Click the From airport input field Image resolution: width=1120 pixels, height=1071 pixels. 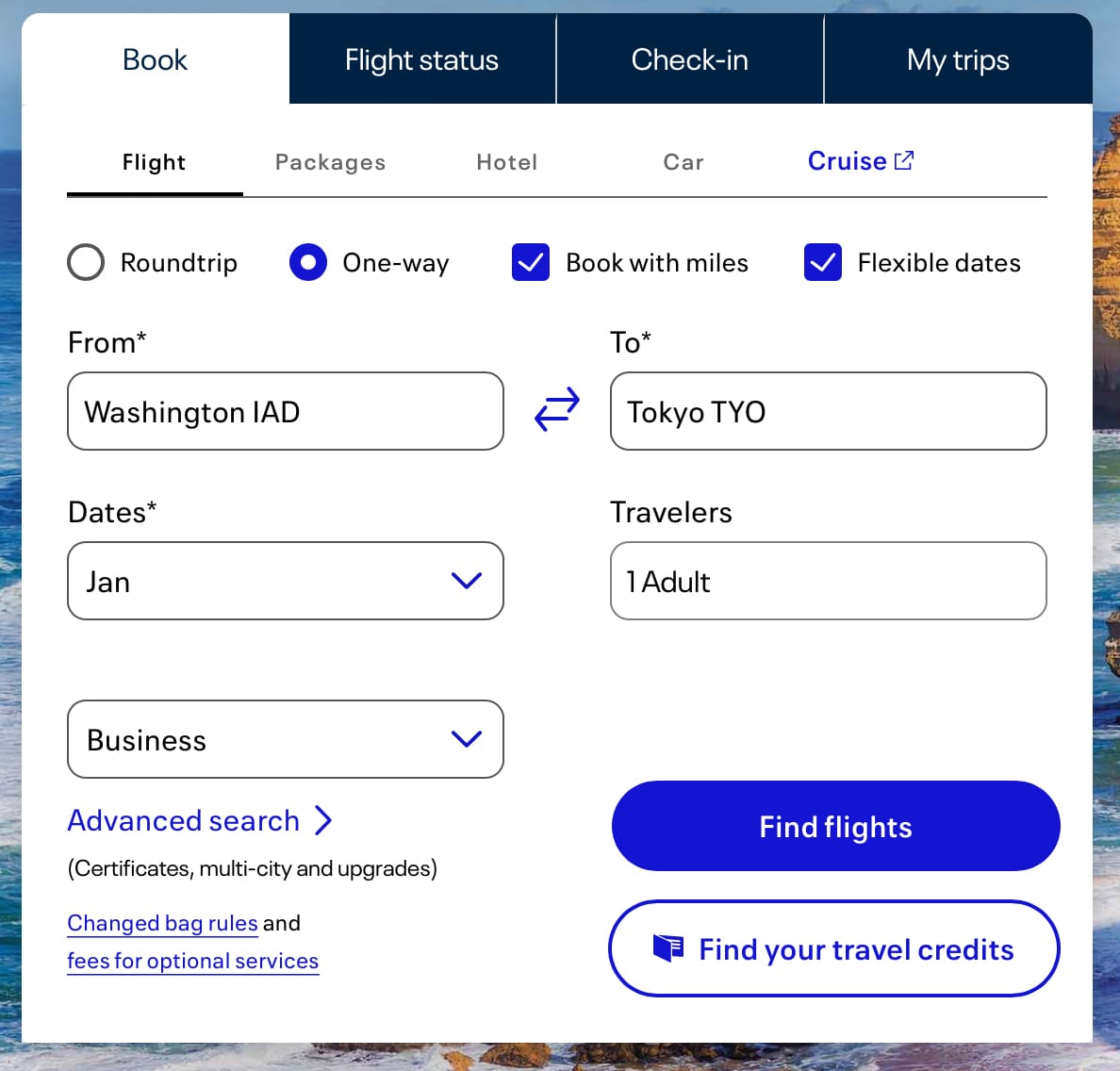(285, 411)
